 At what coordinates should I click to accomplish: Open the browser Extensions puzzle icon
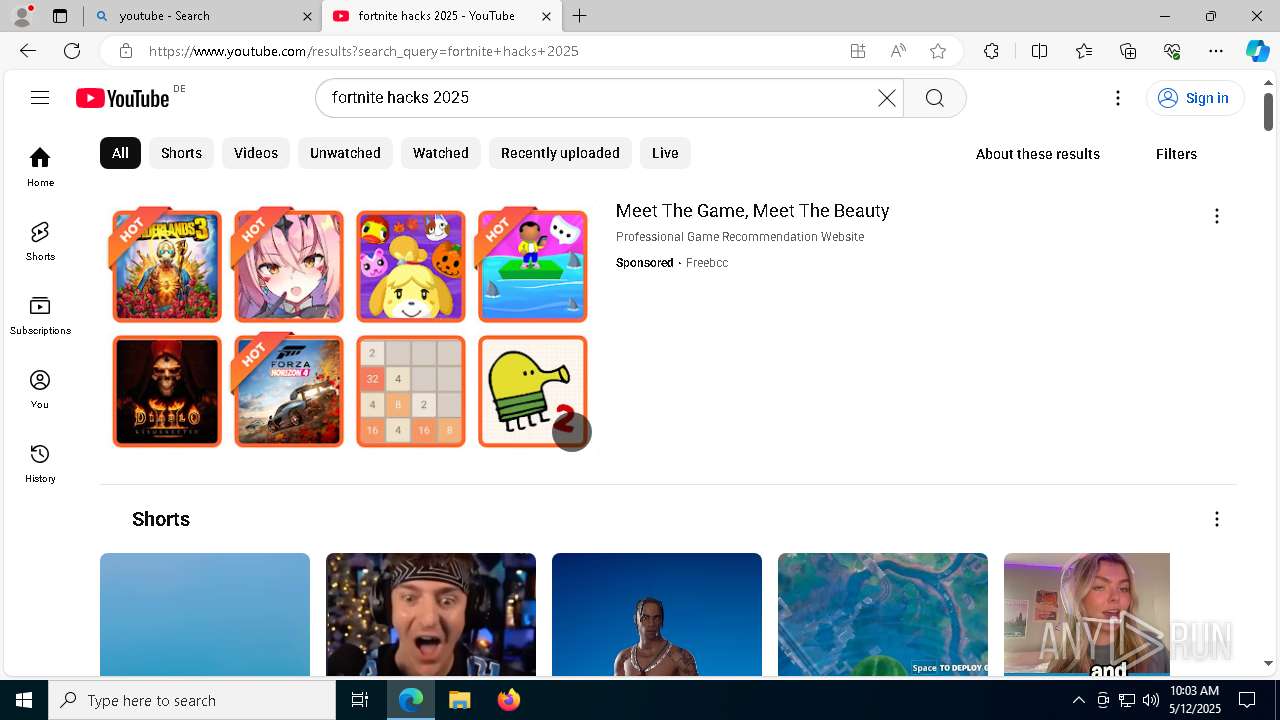pos(991,51)
